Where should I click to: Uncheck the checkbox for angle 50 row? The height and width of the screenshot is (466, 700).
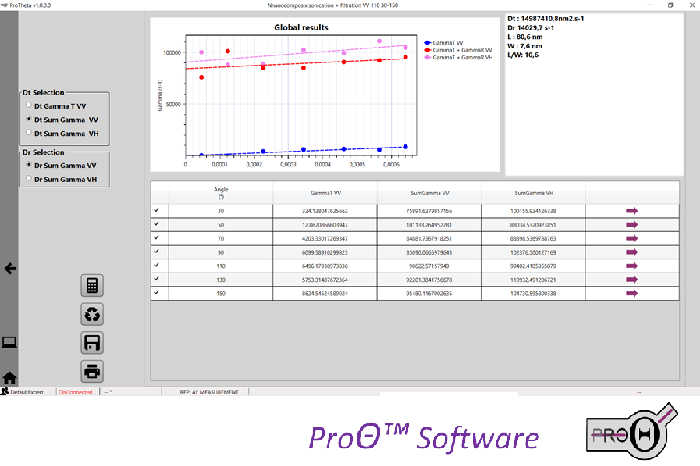click(x=155, y=225)
